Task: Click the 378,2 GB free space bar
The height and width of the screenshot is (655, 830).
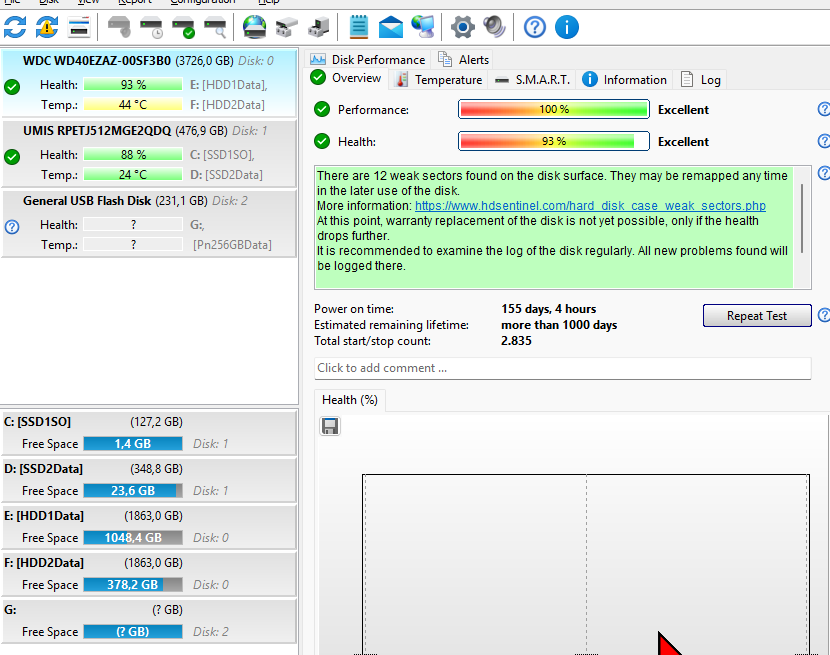Action: (133, 585)
